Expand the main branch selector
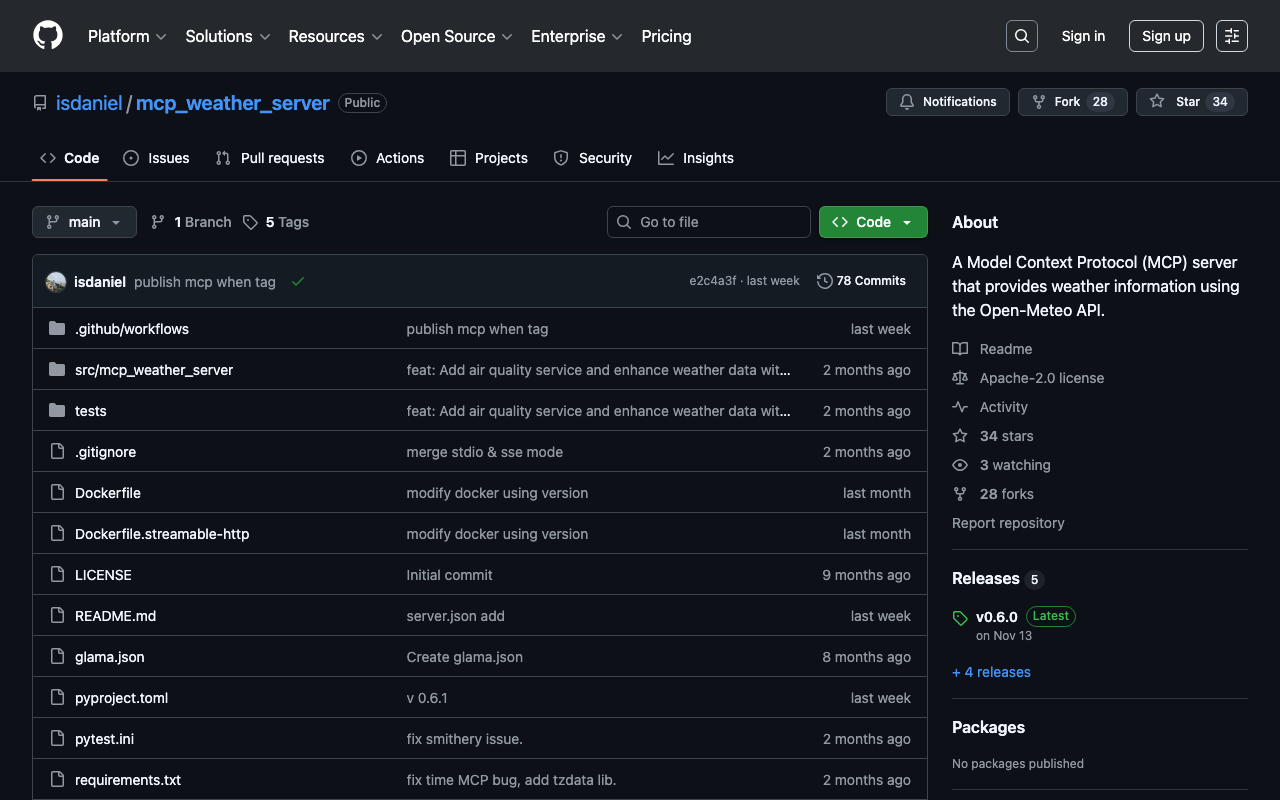This screenshot has width=1280, height=800. 84,222
